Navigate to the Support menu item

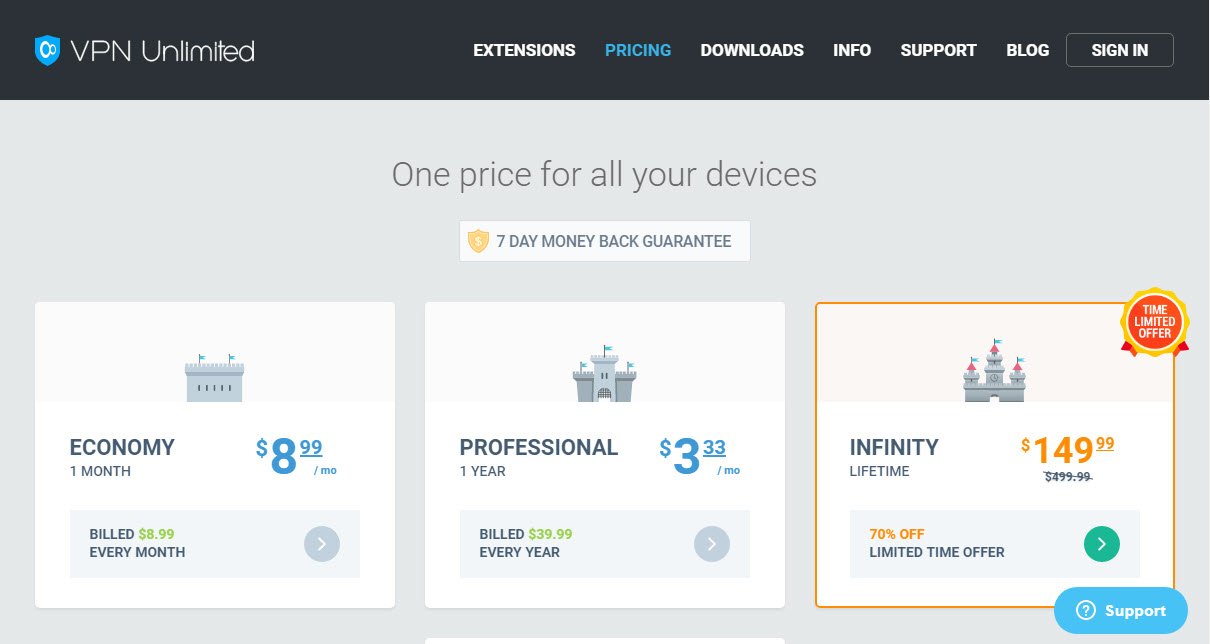pos(938,50)
